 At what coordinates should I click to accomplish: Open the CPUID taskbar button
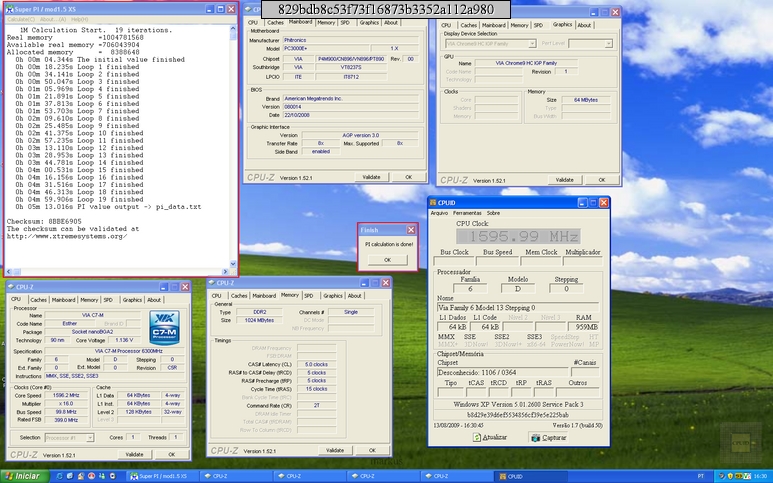(531, 476)
